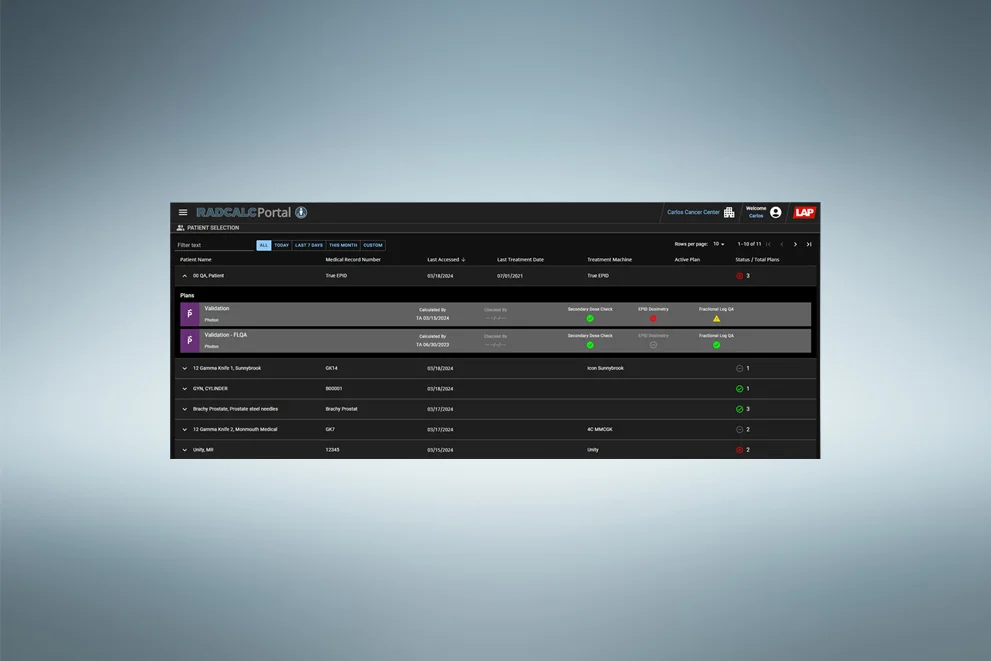Jump to the last page of patients
Screen dimensions: 991x661
(x=809, y=244)
